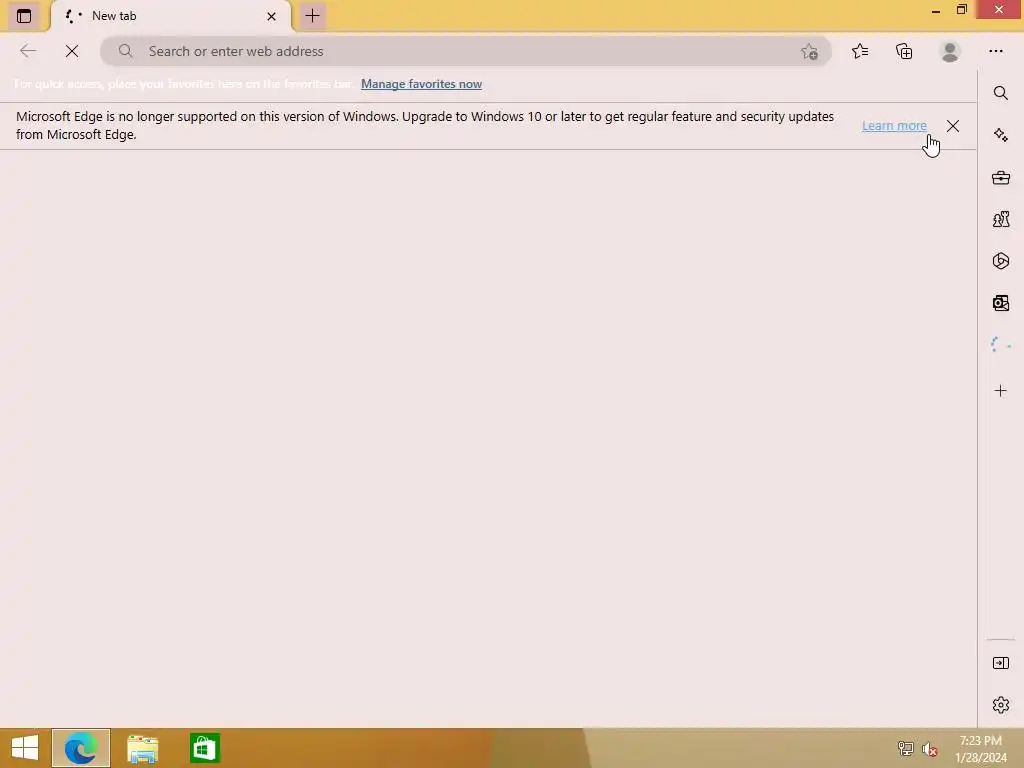Go back with the back arrow
Image resolution: width=1024 pixels, height=768 pixels.
[27, 51]
